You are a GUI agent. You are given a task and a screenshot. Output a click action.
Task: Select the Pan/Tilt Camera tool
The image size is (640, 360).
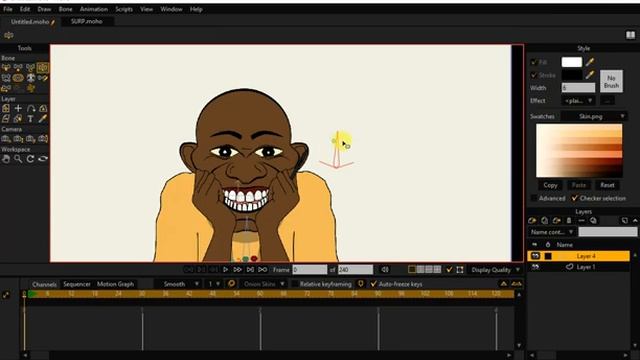pyautogui.click(x=43, y=139)
